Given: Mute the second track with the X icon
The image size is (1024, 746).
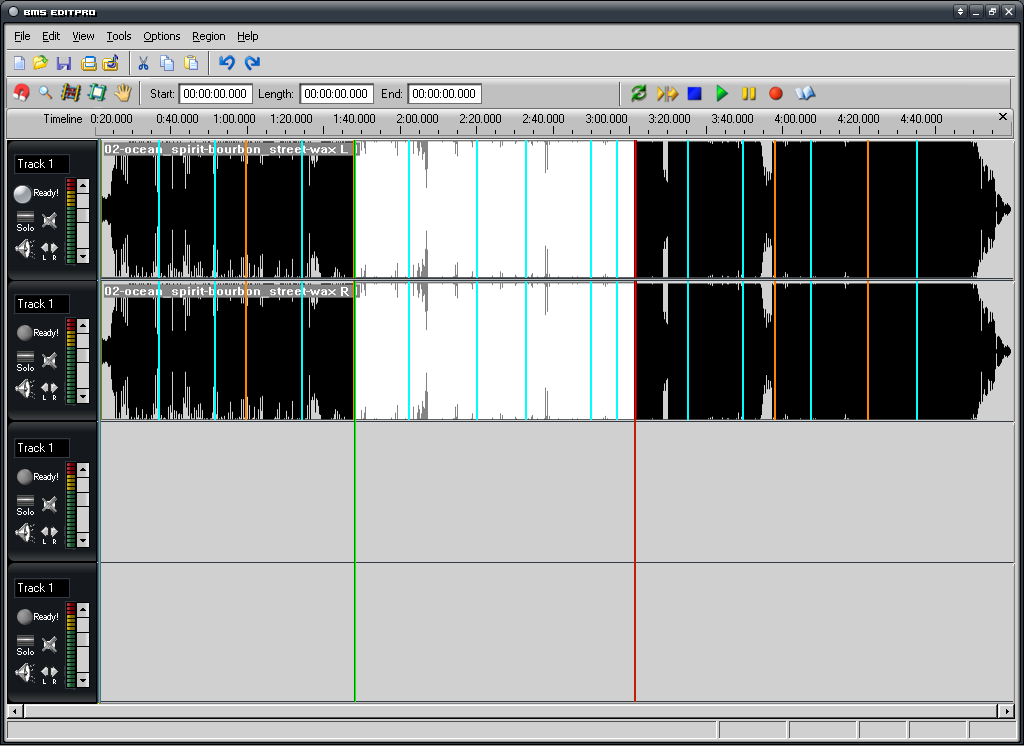Looking at the screenshot, I should 50,361.
